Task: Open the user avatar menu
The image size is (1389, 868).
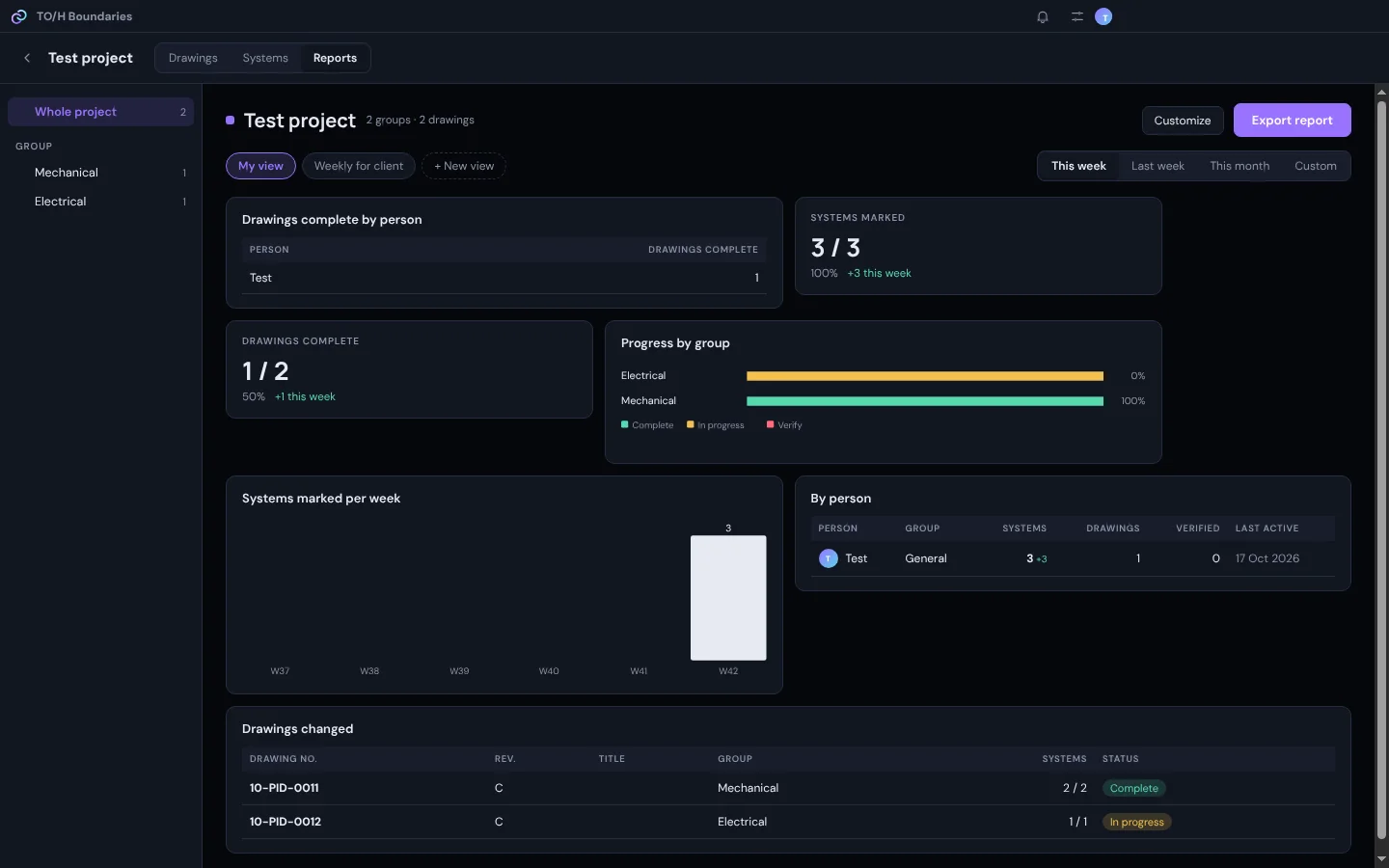Action: click(1104, 16)
